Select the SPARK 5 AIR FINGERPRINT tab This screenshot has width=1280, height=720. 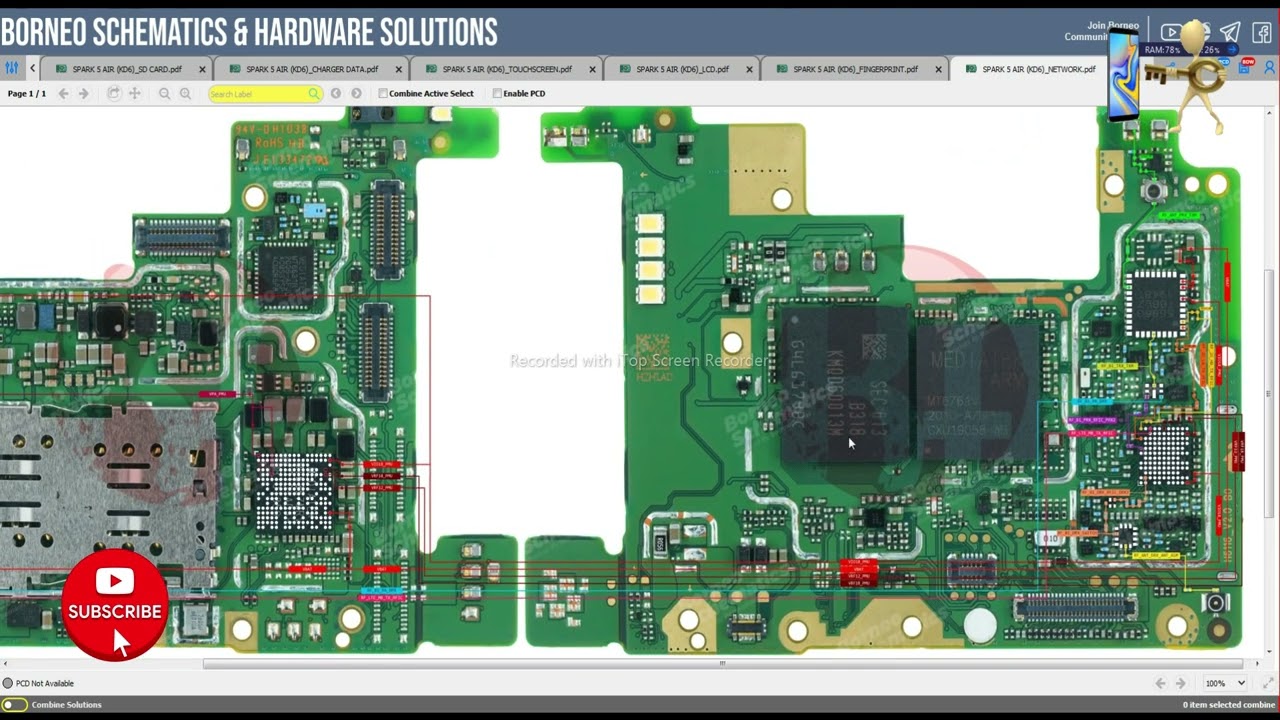tap(855, 70)
